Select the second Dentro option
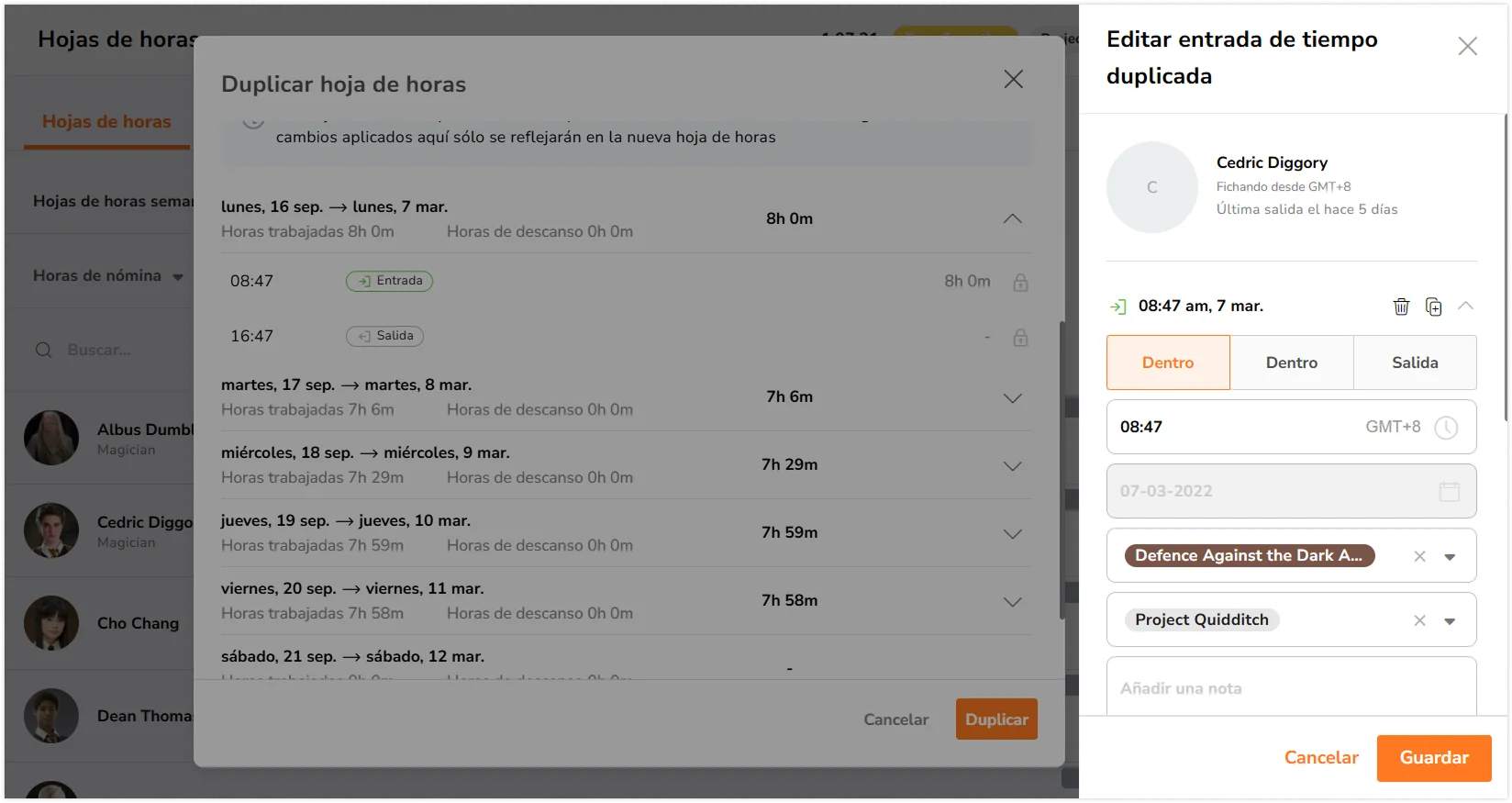Screen dimensions: 1512x803 click(x=1292, y=362)
